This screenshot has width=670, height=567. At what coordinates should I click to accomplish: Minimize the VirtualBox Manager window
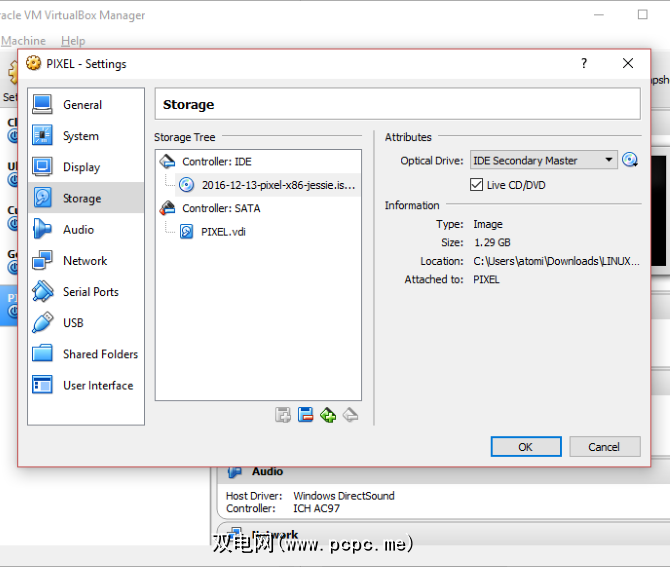[x=599, y=15]
